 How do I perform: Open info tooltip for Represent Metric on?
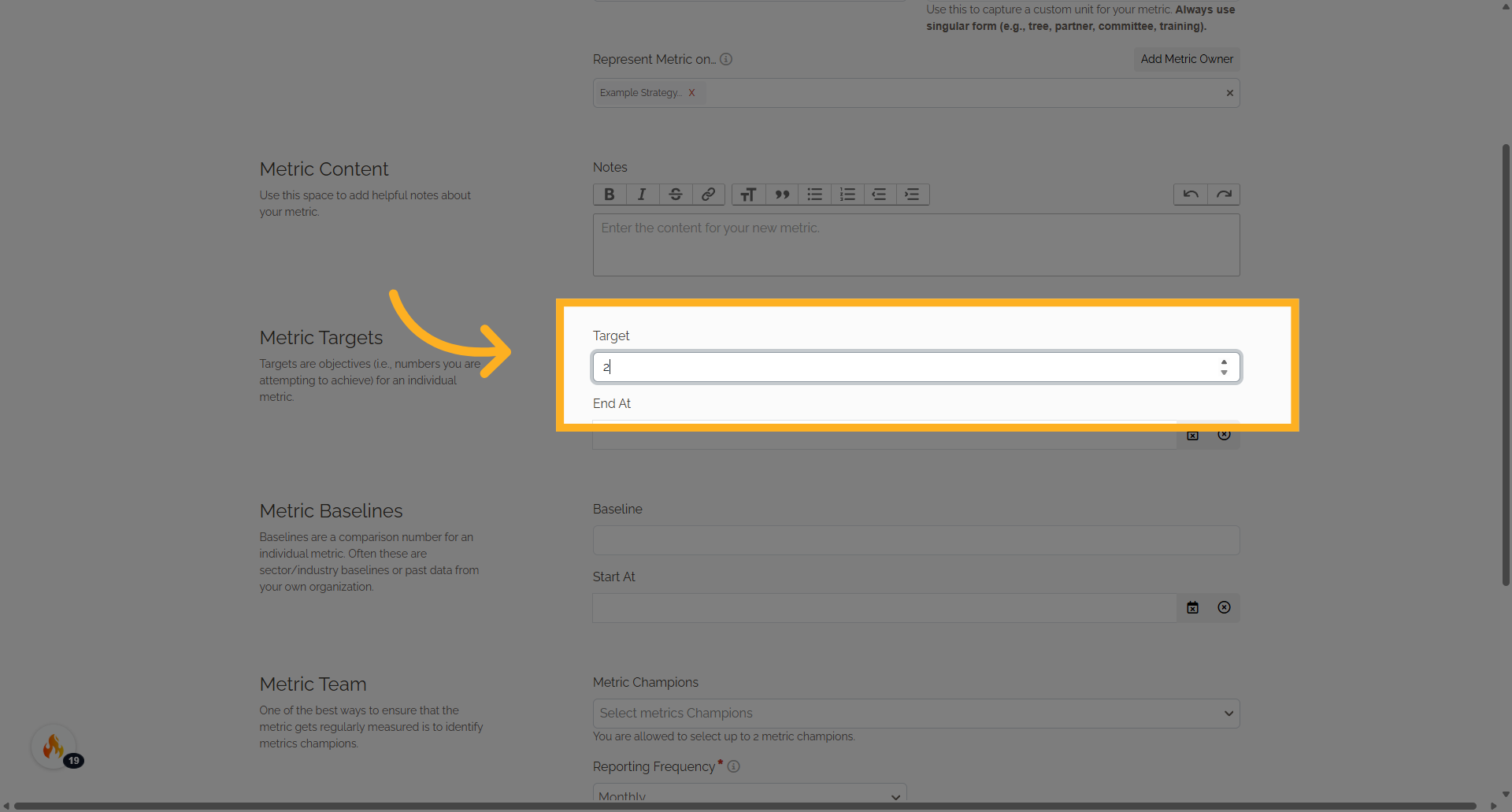[726, 59]
